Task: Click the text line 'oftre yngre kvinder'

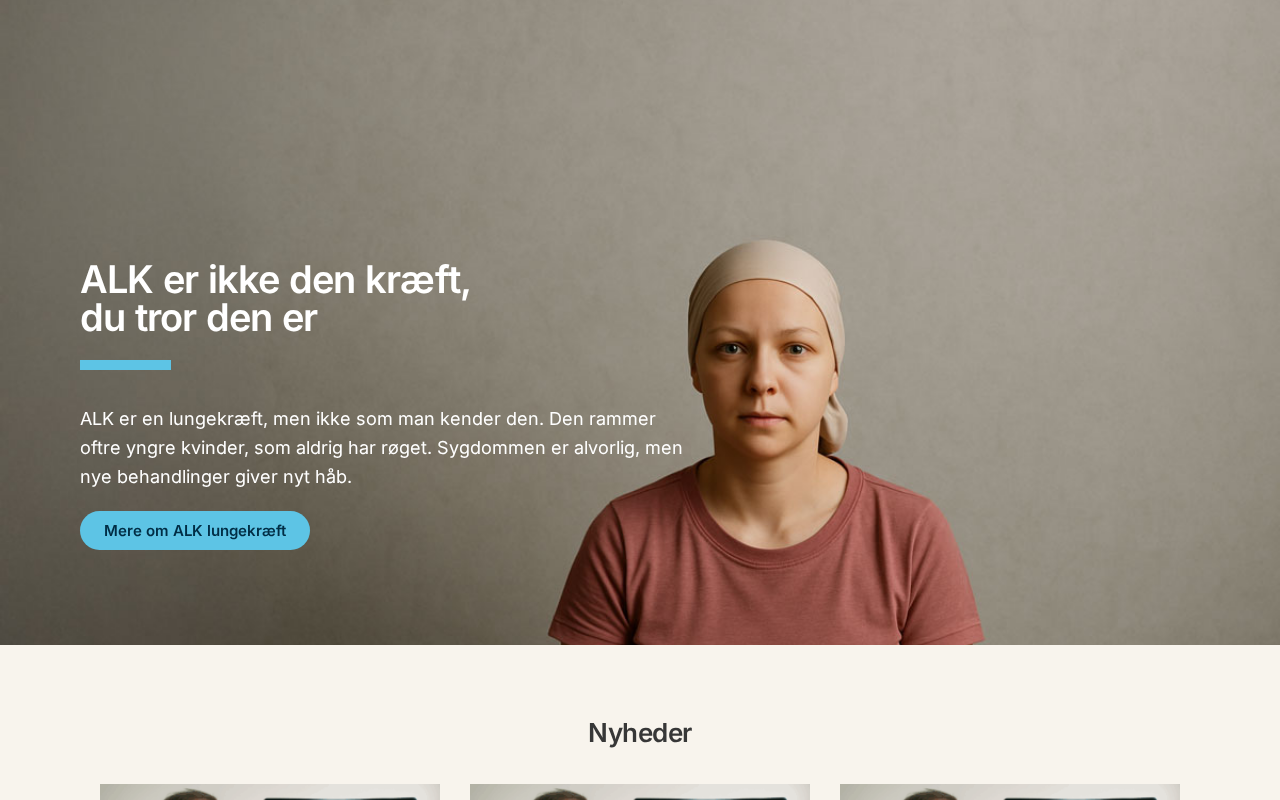Action: pyautogui.click(x=381, y=448)
